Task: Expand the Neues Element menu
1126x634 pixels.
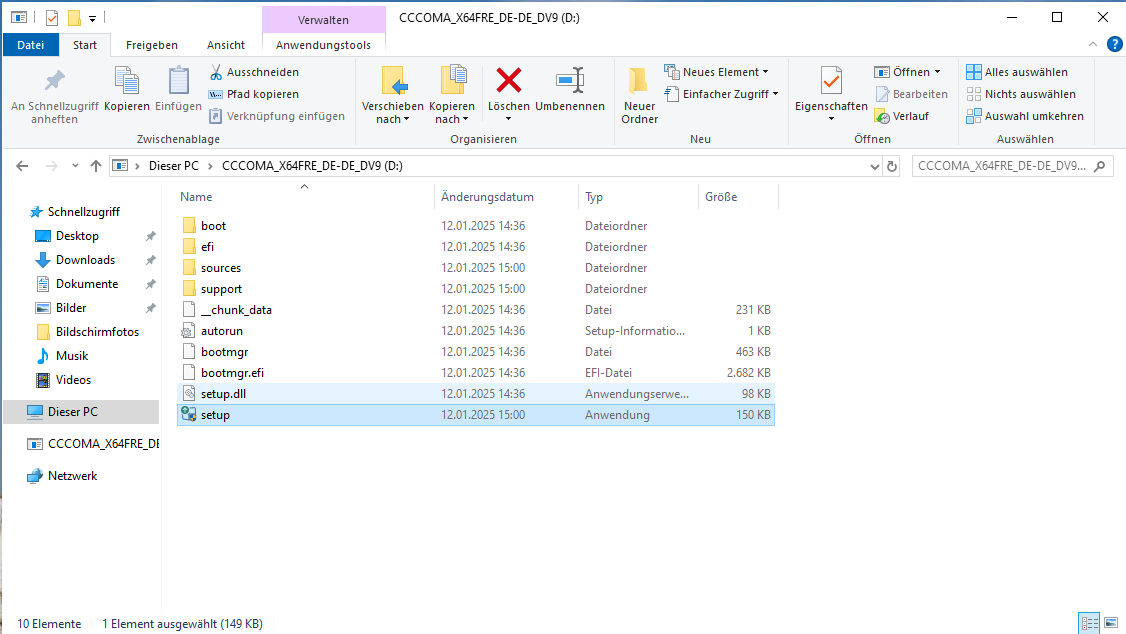Action: pyautogui.click(x=766, y=72)
